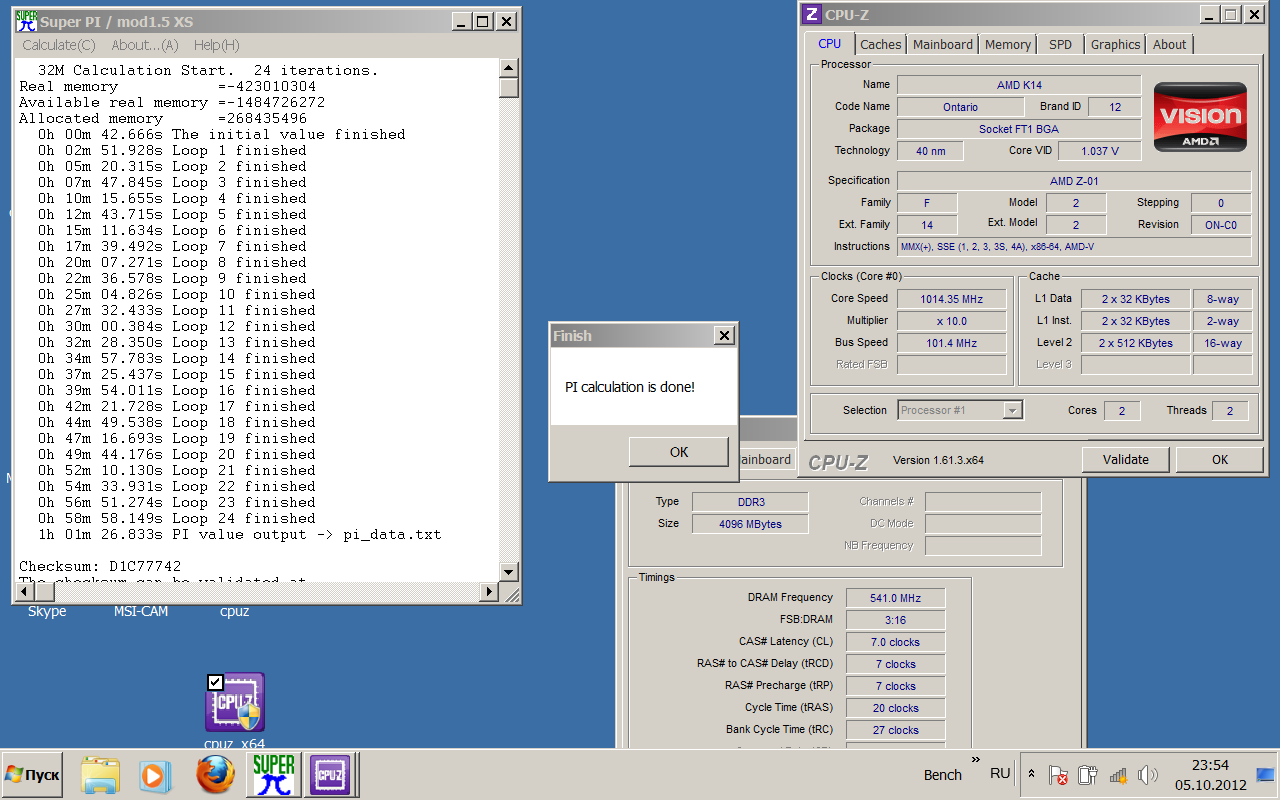Open the About...(A) menu in Super PI
The width and height of the screenshot is (1280, 800).
pos(145,45)
